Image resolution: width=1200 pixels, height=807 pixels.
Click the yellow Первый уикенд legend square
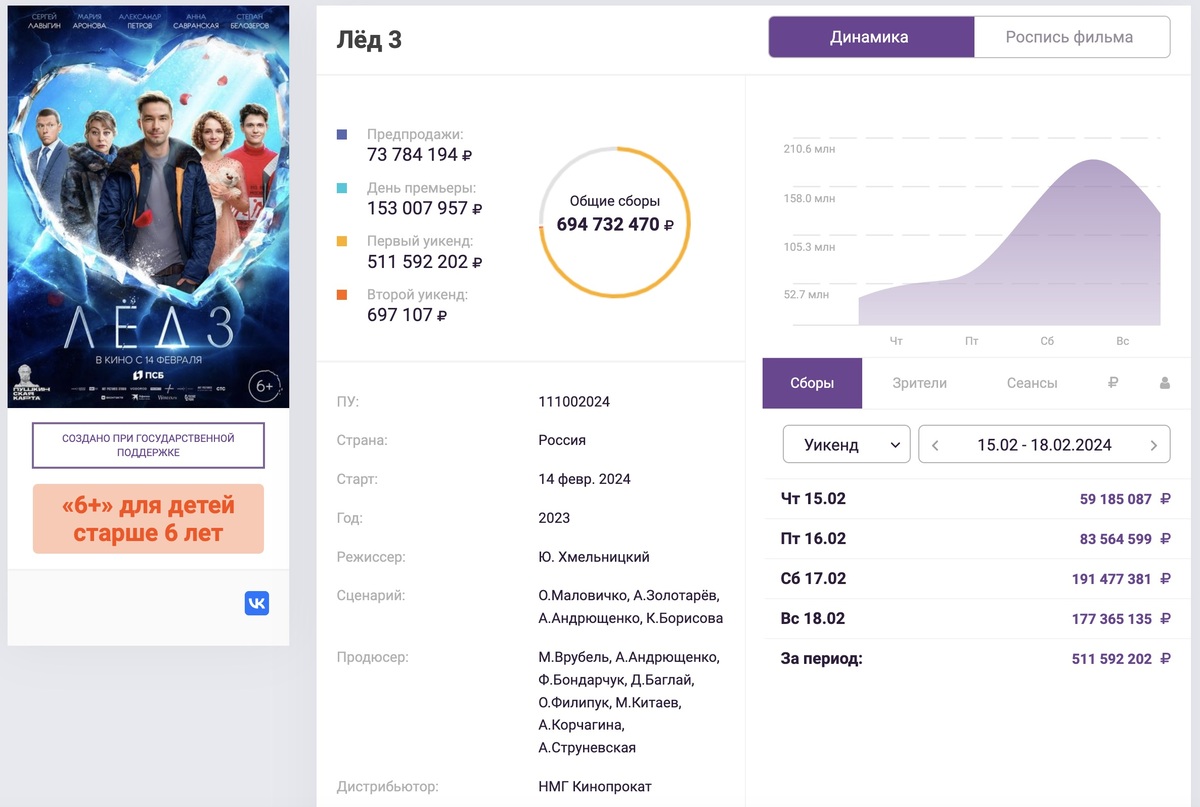pos(342,241)
